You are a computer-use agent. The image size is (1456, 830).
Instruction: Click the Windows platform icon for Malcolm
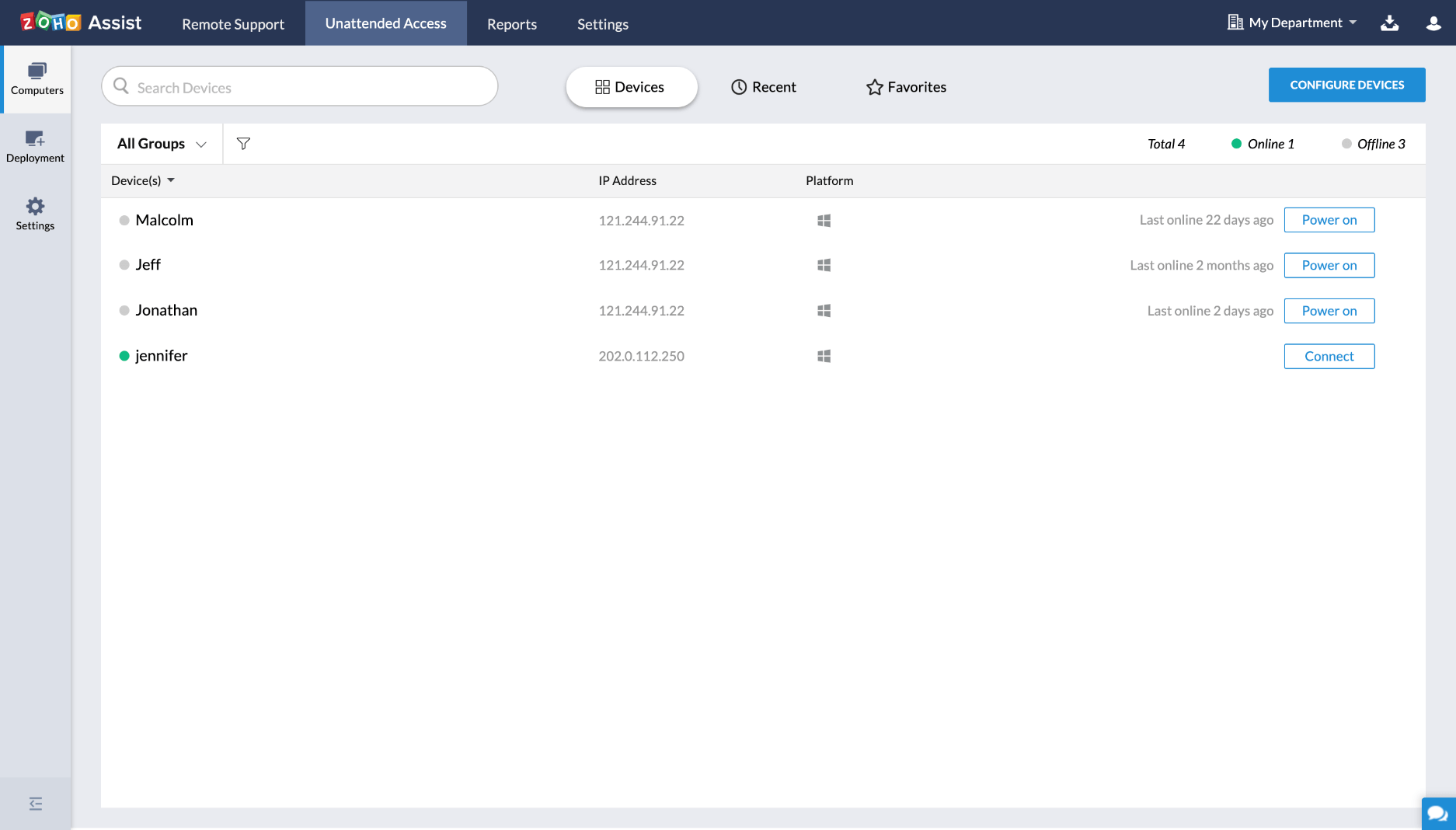coord(824,221)
